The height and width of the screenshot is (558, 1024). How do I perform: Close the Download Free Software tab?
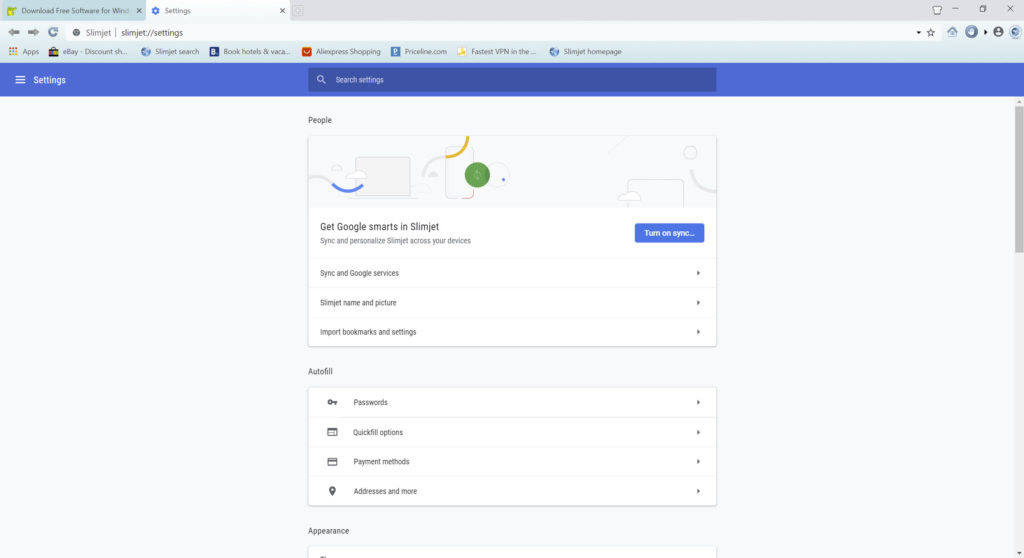pos(139,10)
